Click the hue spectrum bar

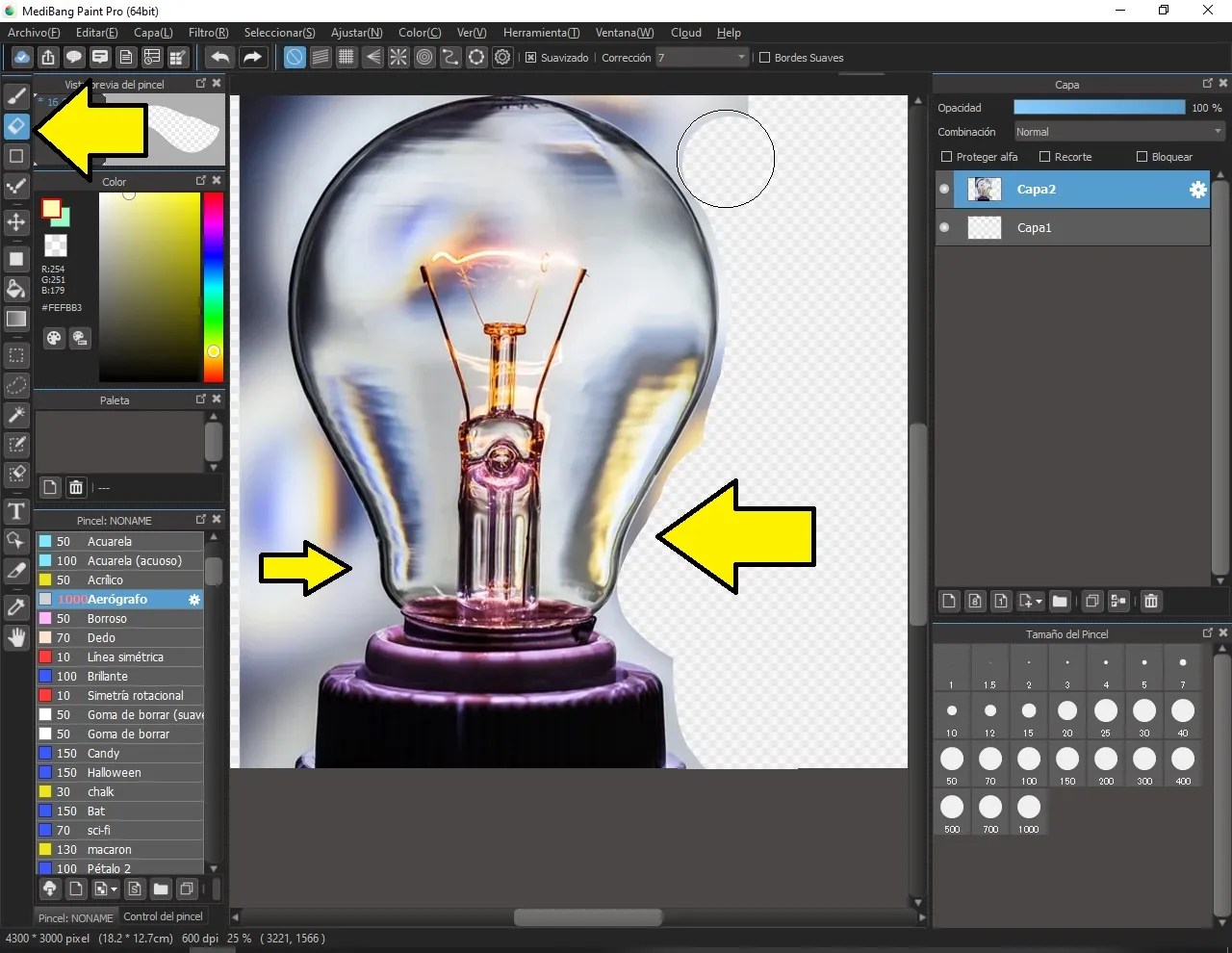[x=214, y=287]
